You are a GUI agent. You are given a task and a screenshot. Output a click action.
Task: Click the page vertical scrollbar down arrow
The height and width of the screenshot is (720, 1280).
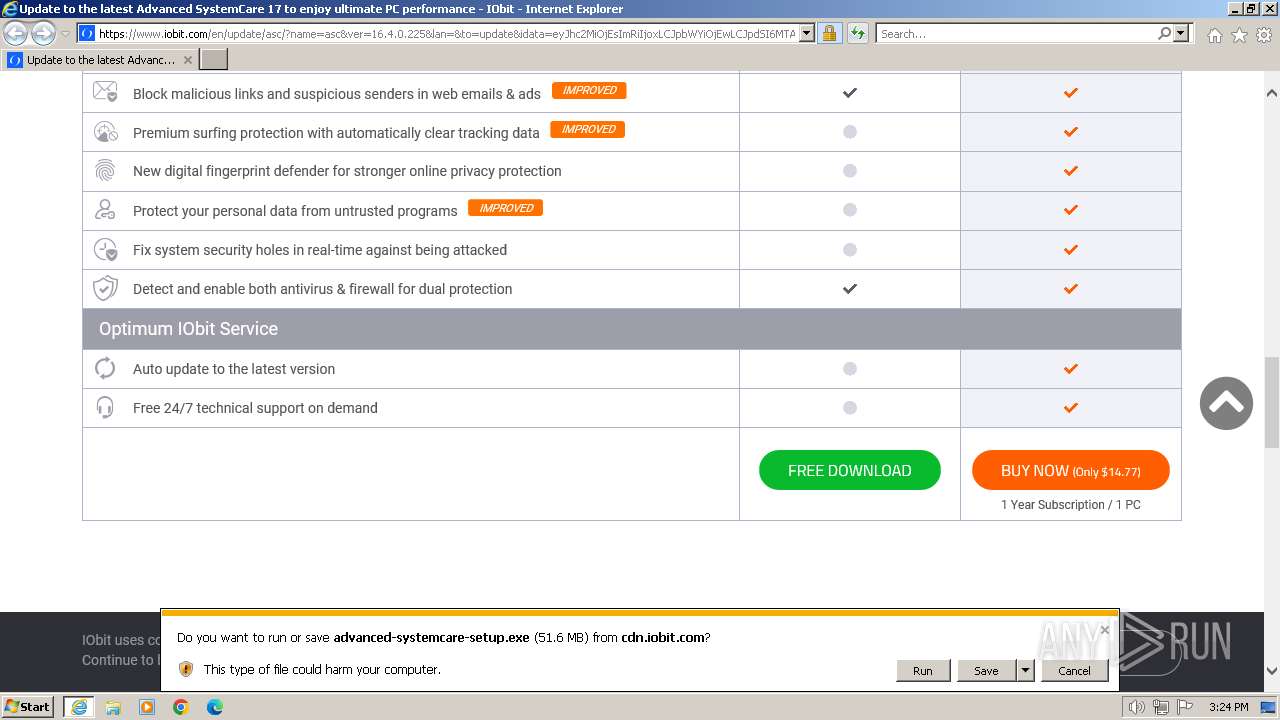coord(1272,671)
